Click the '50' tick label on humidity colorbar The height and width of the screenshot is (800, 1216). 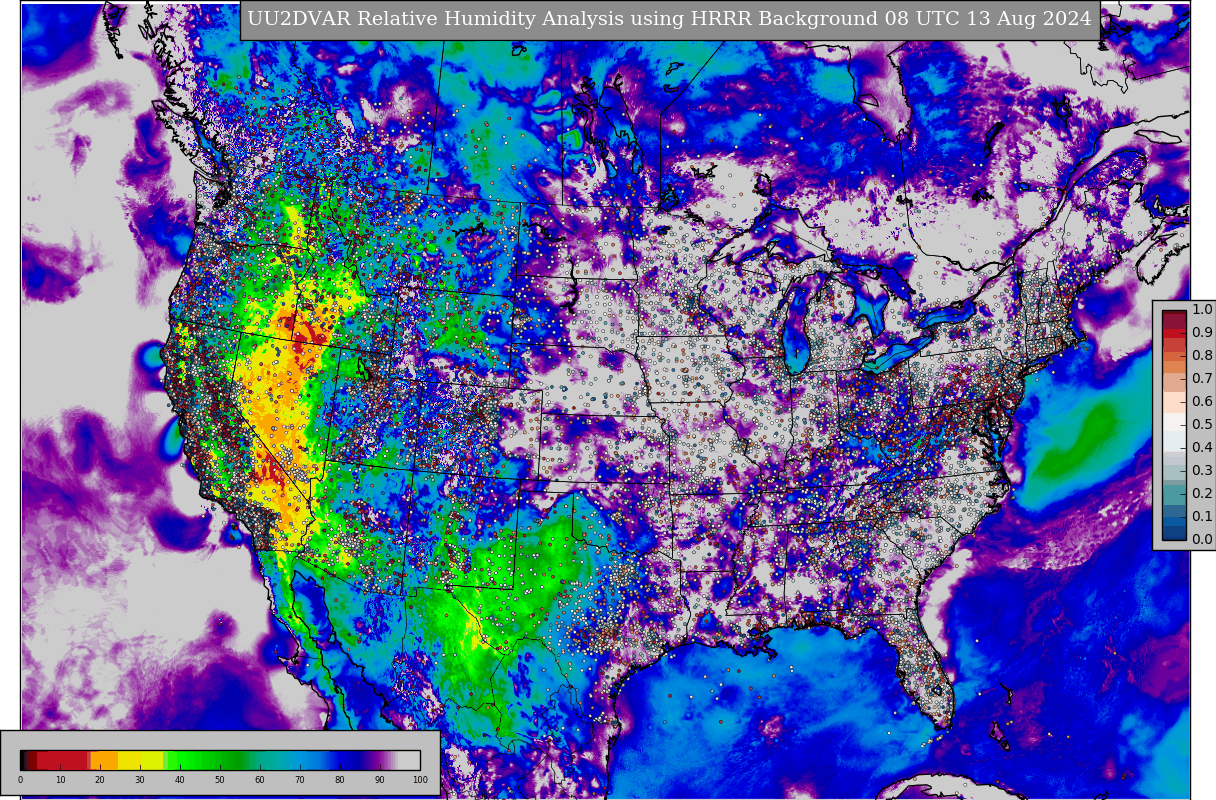(x=220, y=780)
